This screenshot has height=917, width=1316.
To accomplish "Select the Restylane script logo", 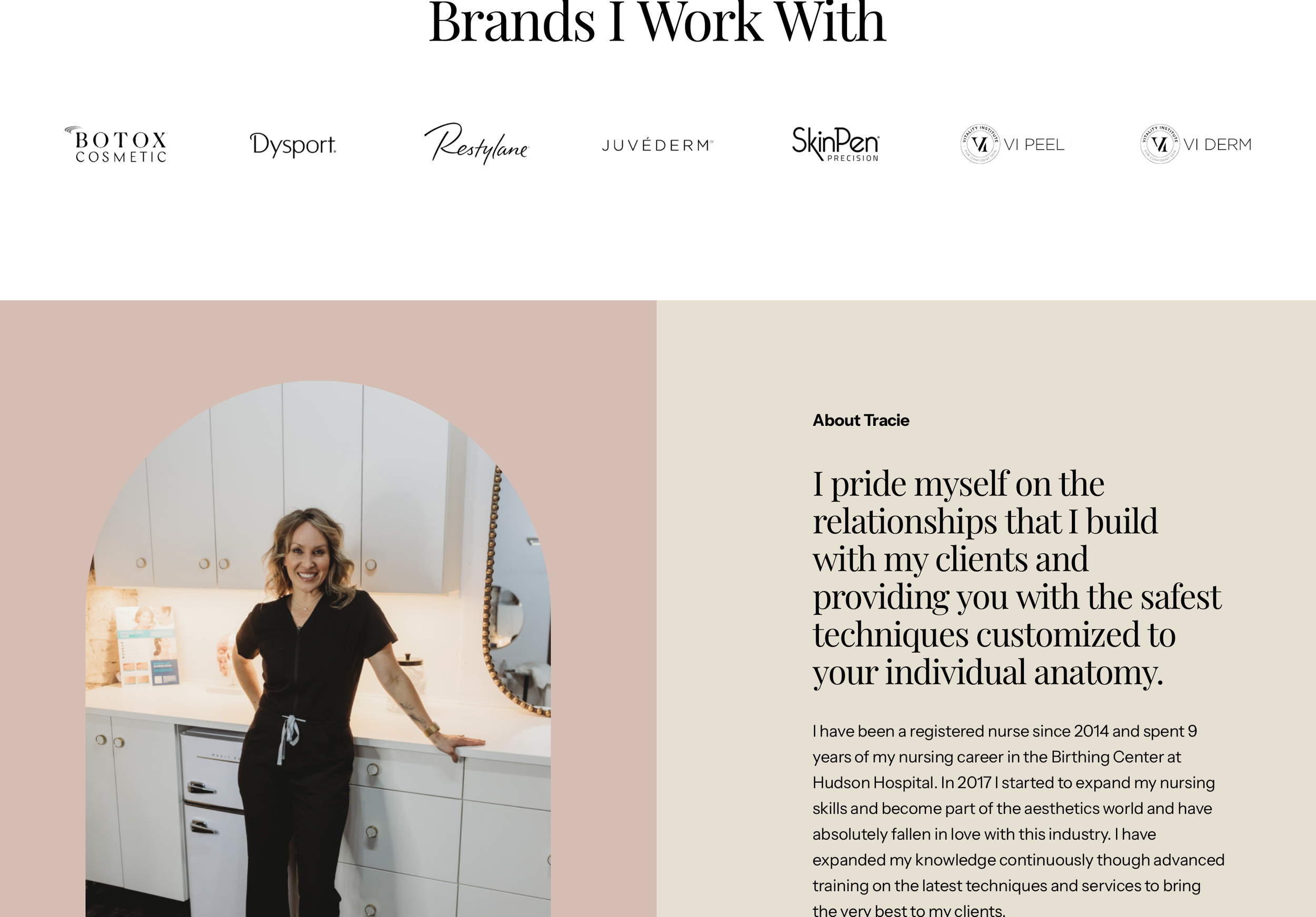I will (476, 143).
